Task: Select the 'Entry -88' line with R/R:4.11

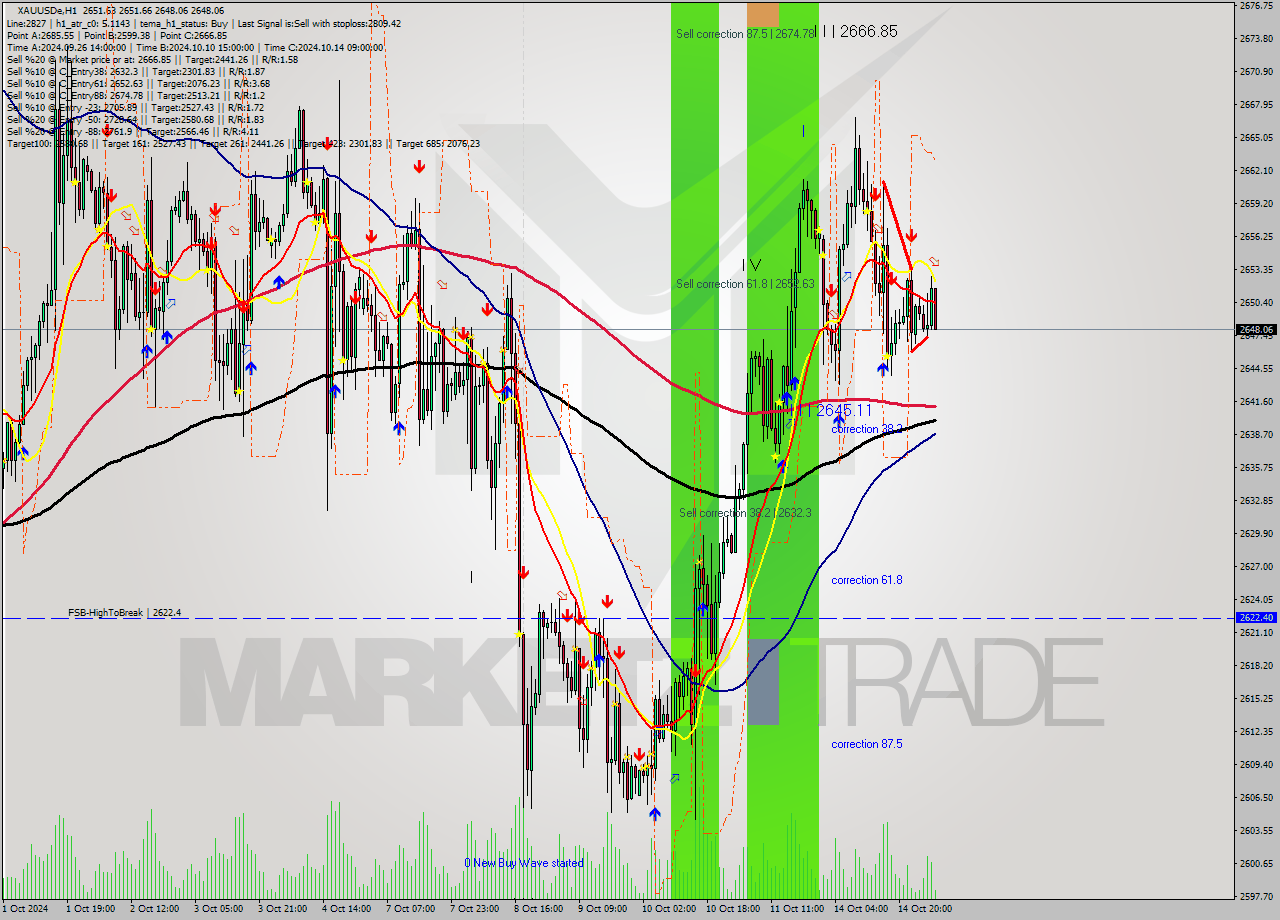Action: [x=133, y=131]
